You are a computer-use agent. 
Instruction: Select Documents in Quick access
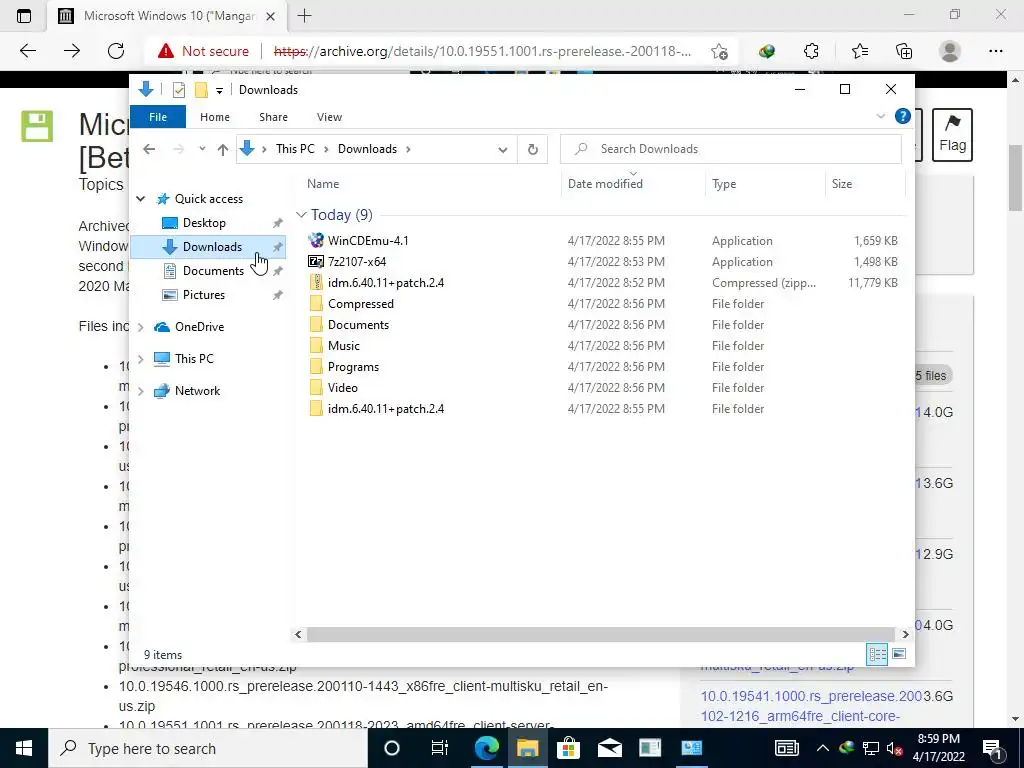213,270
